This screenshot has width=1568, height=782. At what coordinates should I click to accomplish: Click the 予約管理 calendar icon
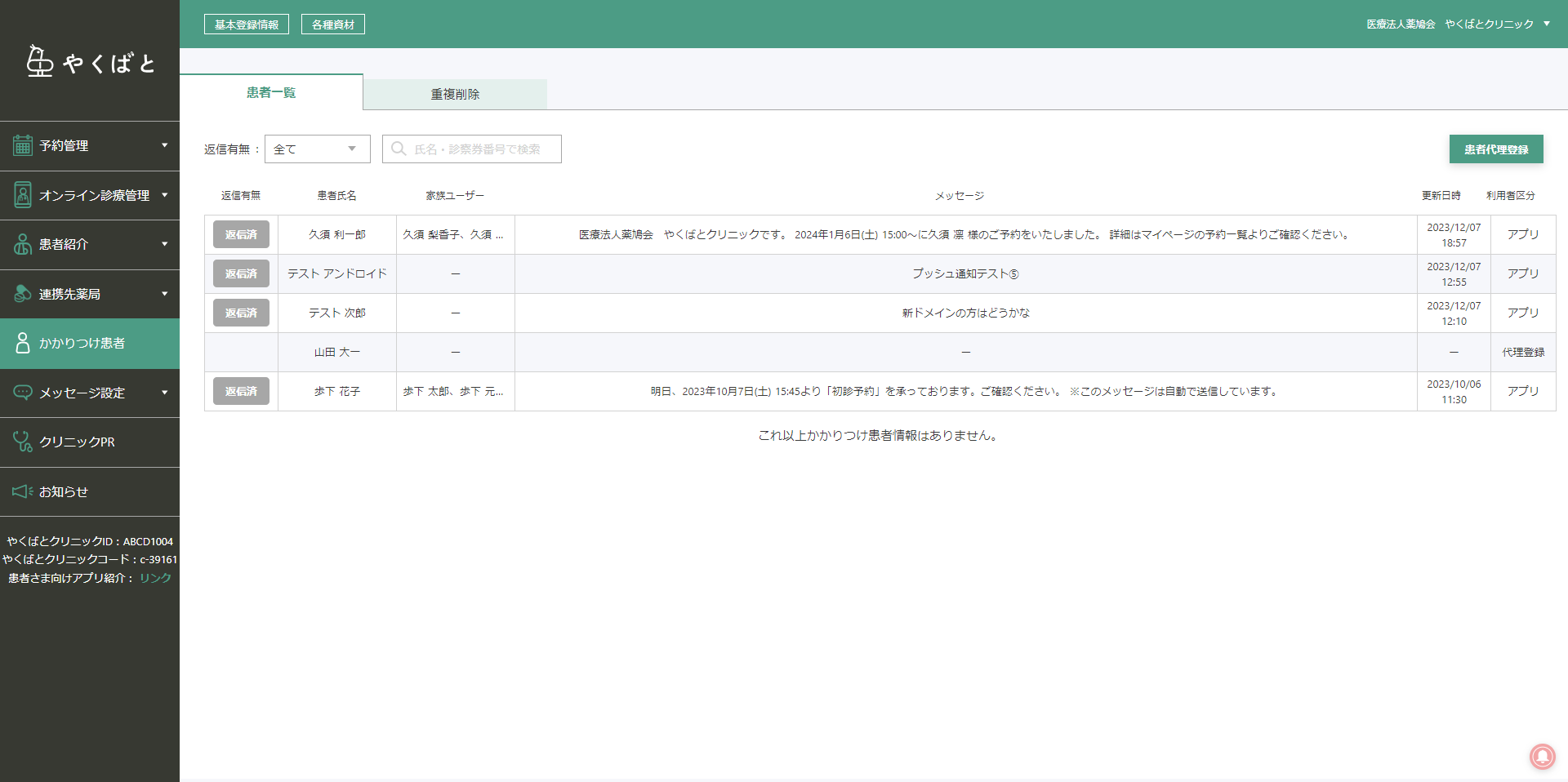pyautogui.click(x=23, y=145)
